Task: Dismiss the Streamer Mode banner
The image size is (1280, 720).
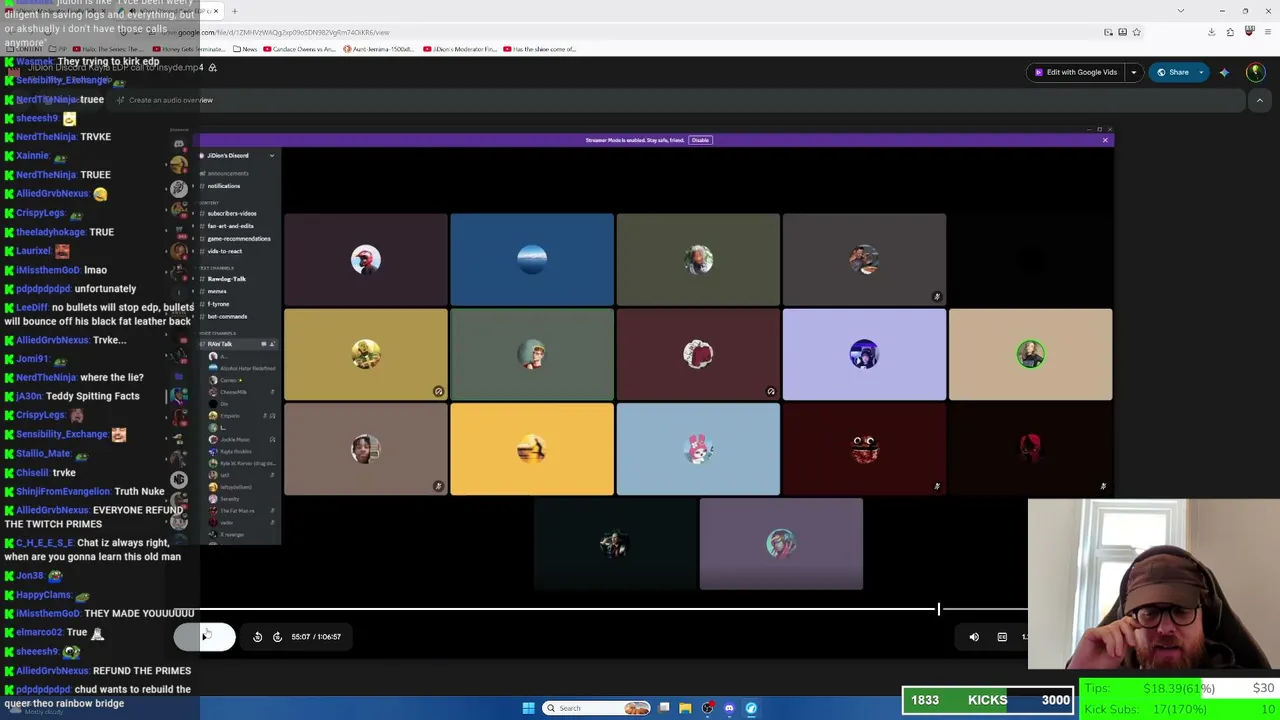Action: point(1105,140)
